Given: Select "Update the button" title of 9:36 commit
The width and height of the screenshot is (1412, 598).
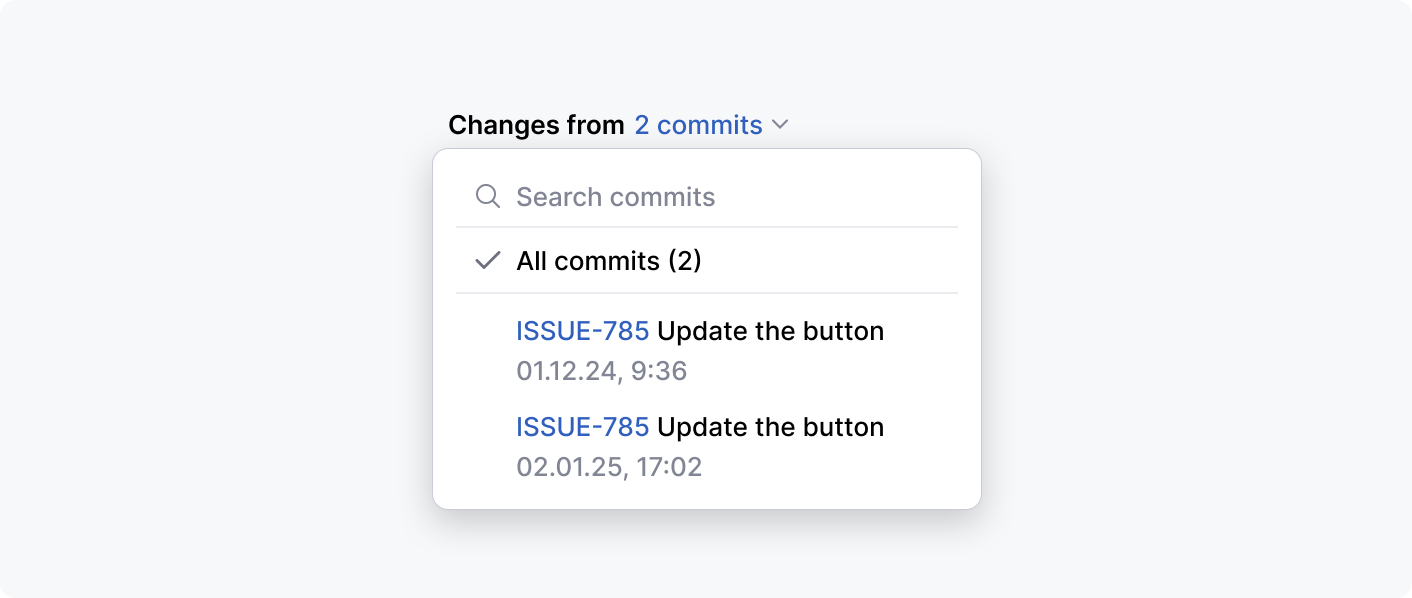Looking at the screenshot, I should (770, 331).
